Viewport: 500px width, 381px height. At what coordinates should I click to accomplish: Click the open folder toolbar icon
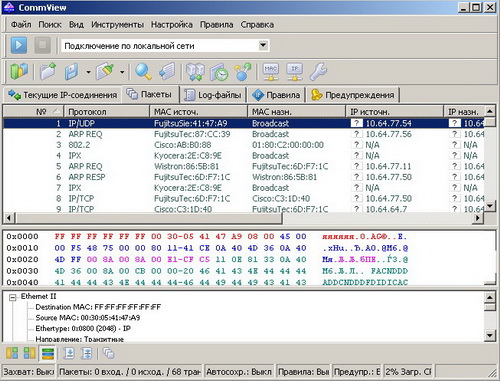point(48,71)
